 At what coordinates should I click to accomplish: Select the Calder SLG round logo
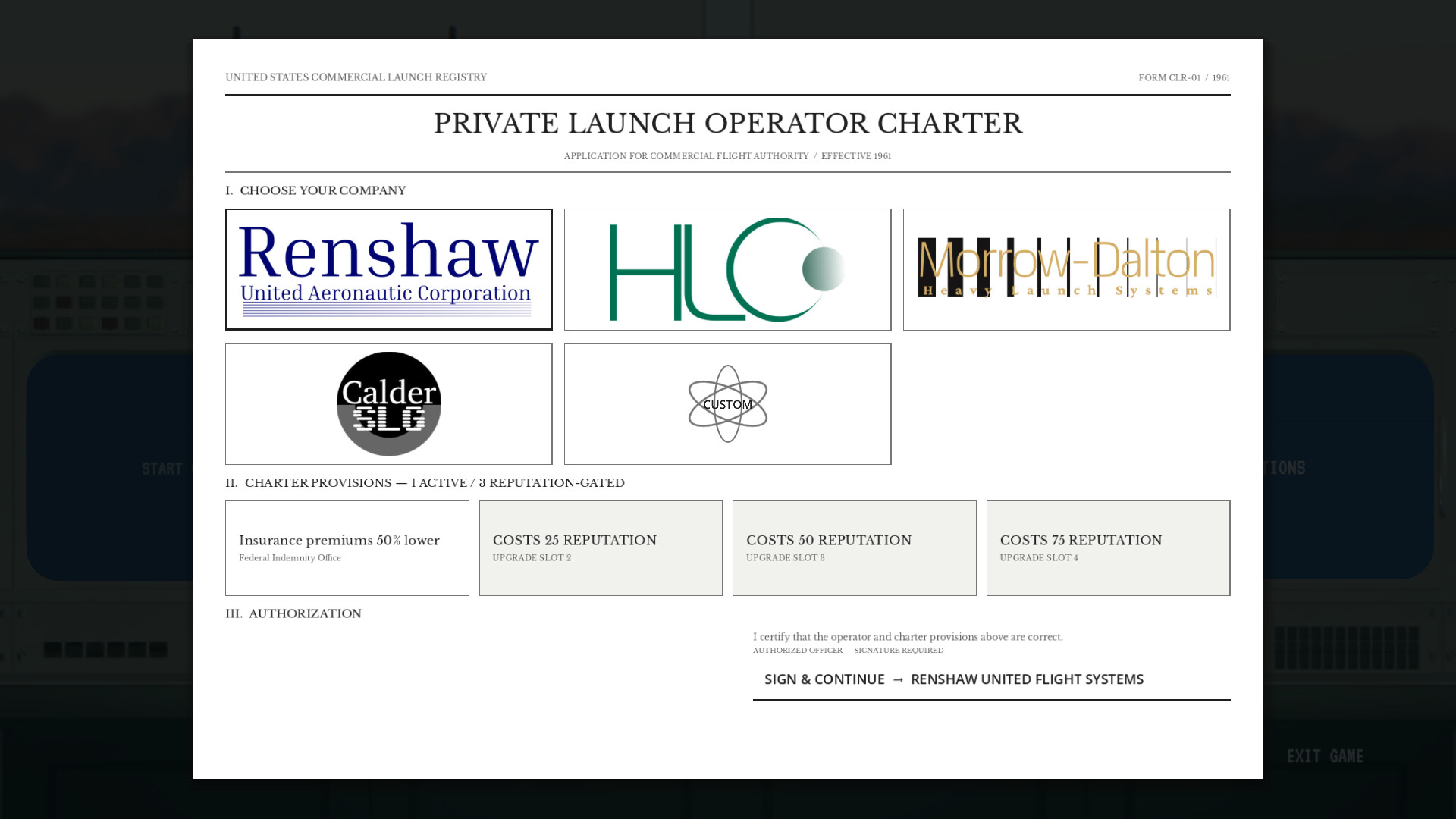[388, 403]
